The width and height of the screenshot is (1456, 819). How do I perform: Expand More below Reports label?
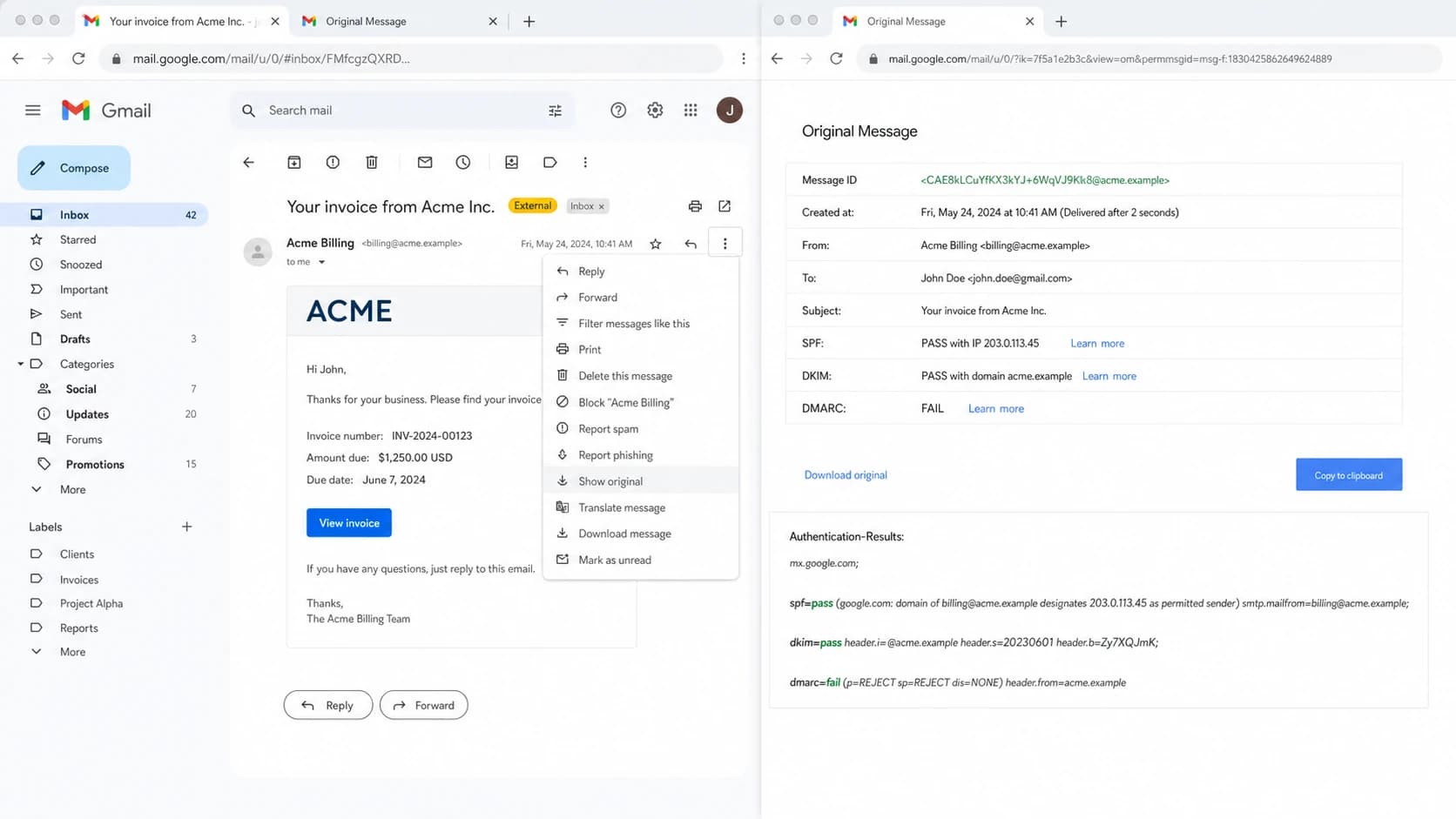click(72, 652)
